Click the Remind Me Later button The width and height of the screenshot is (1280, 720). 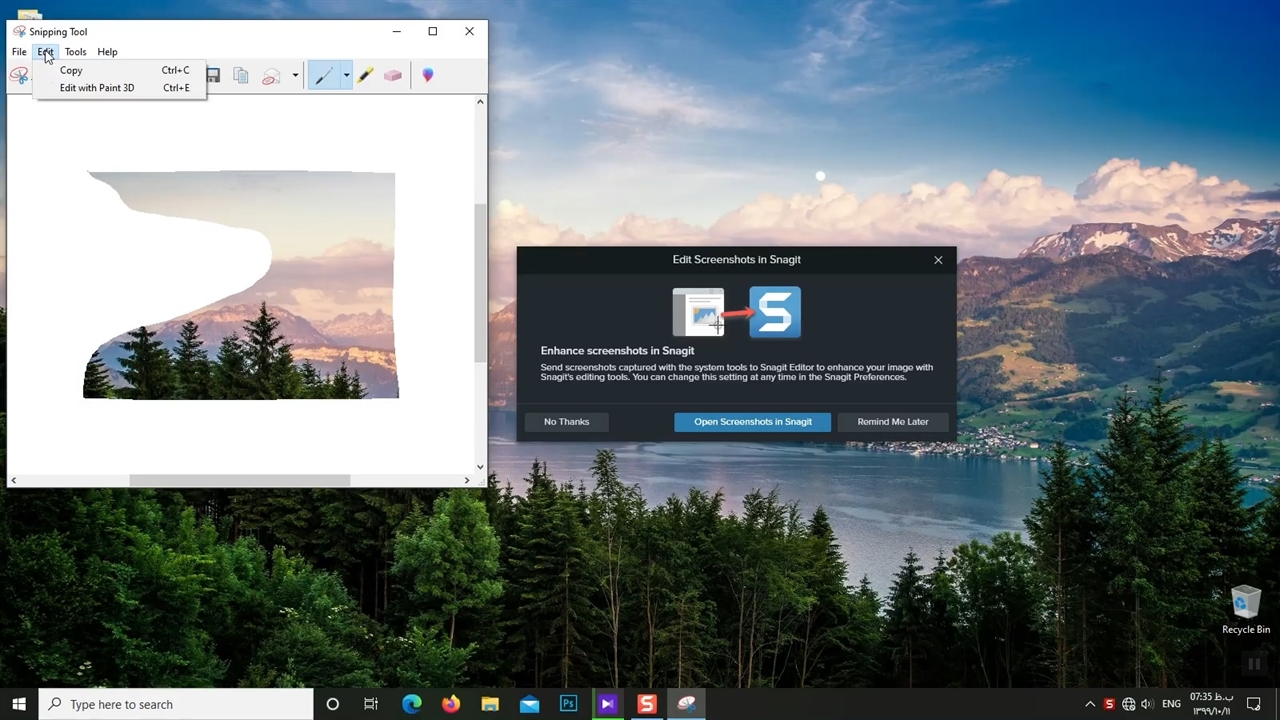tap(892, 422)
